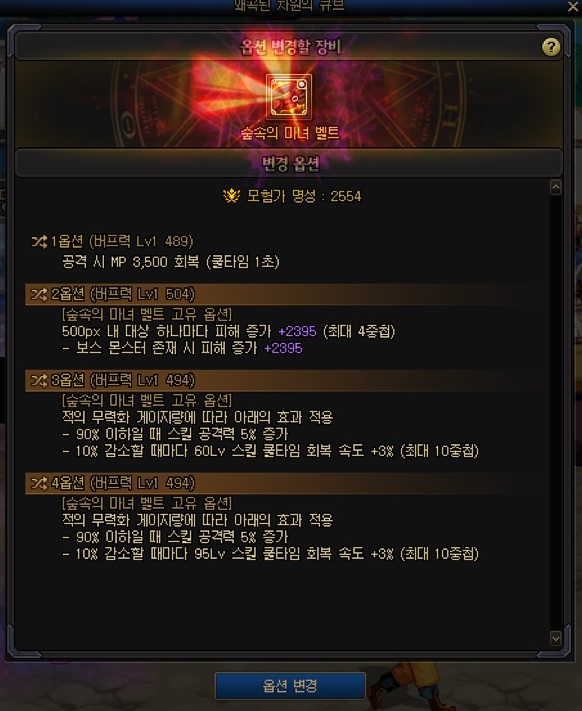Click the 변경 옵션 section header
The width and height of the screenshot is (582, 711).
[x=289, y=163]
